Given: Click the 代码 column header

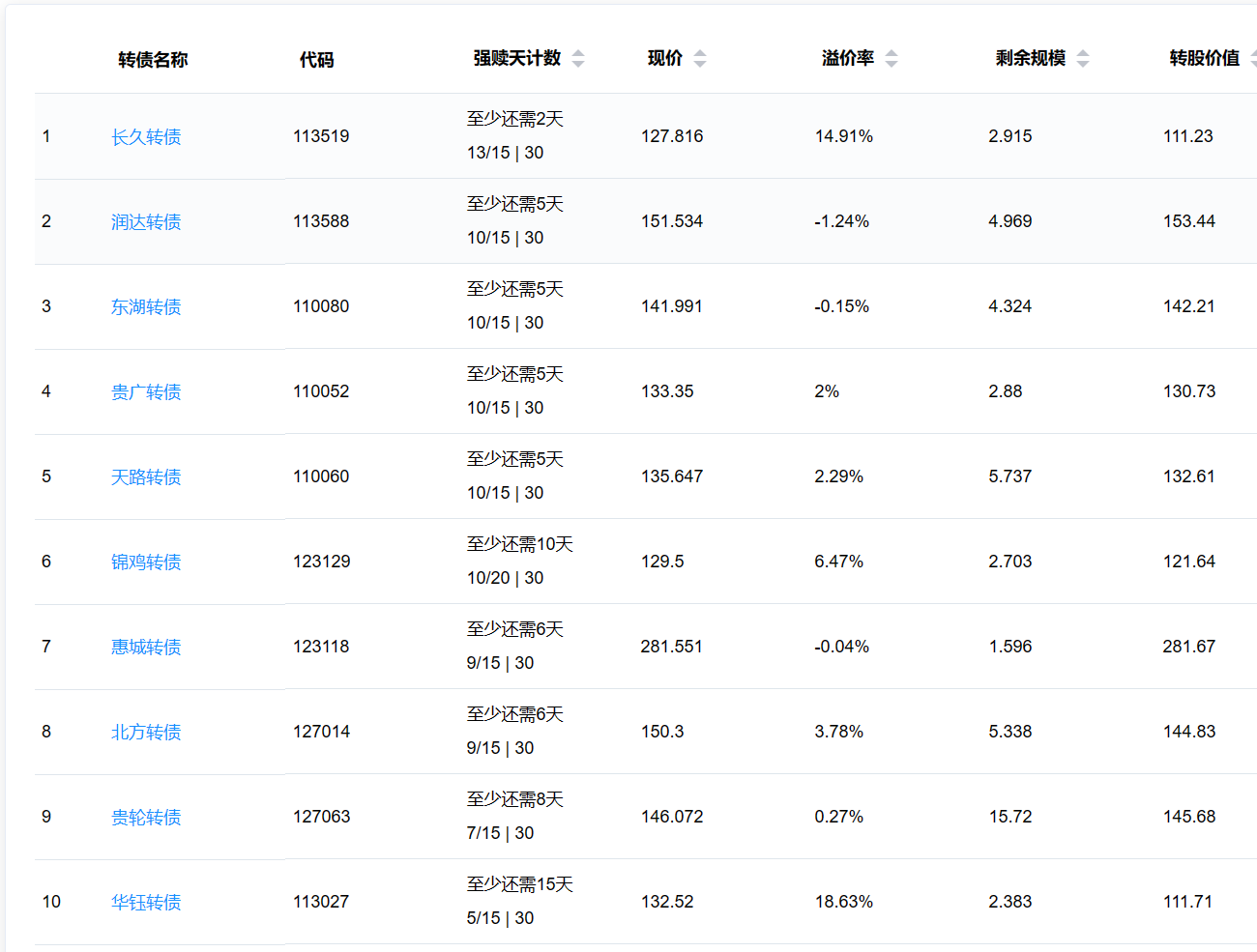Looking at the screenshot, I should tap(316, 60).
